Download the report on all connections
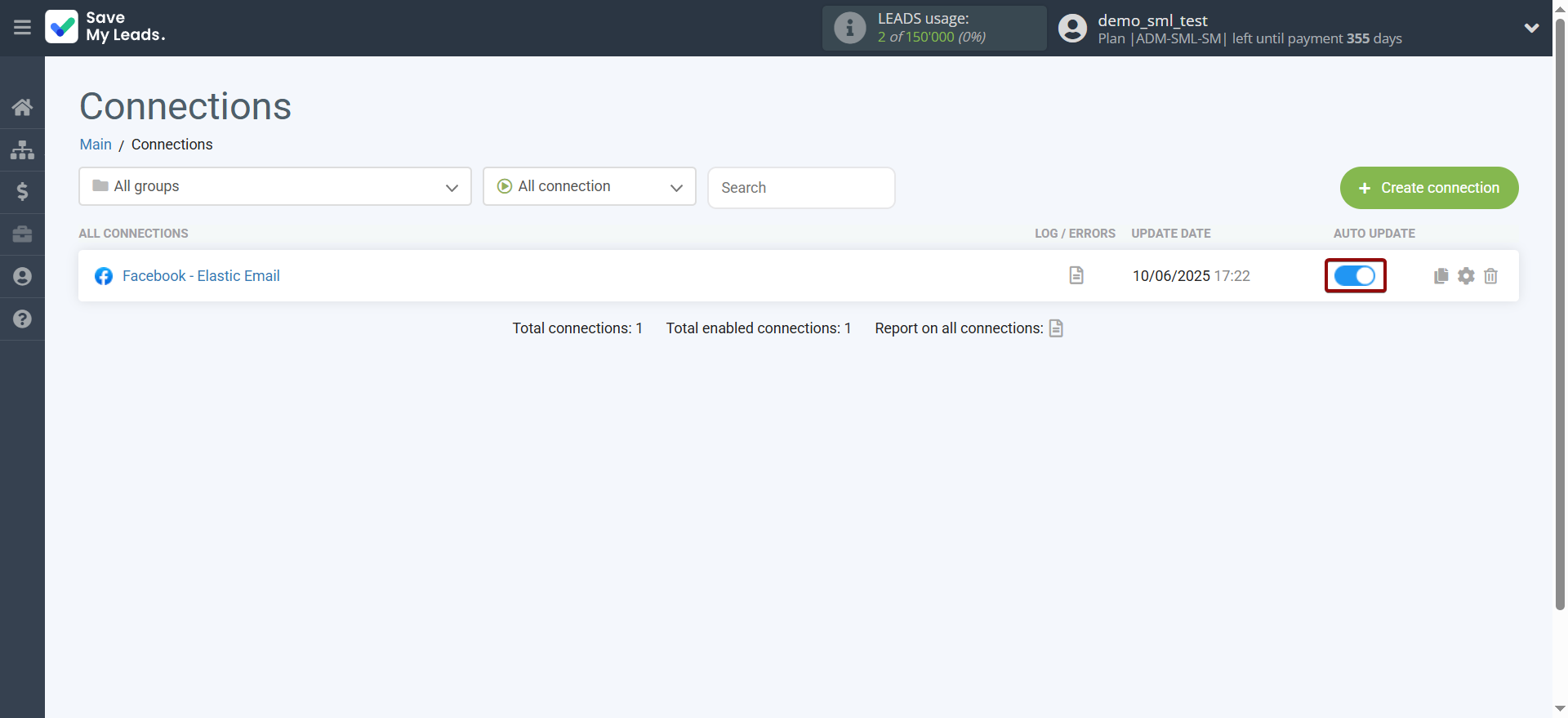 [1056, 328]
